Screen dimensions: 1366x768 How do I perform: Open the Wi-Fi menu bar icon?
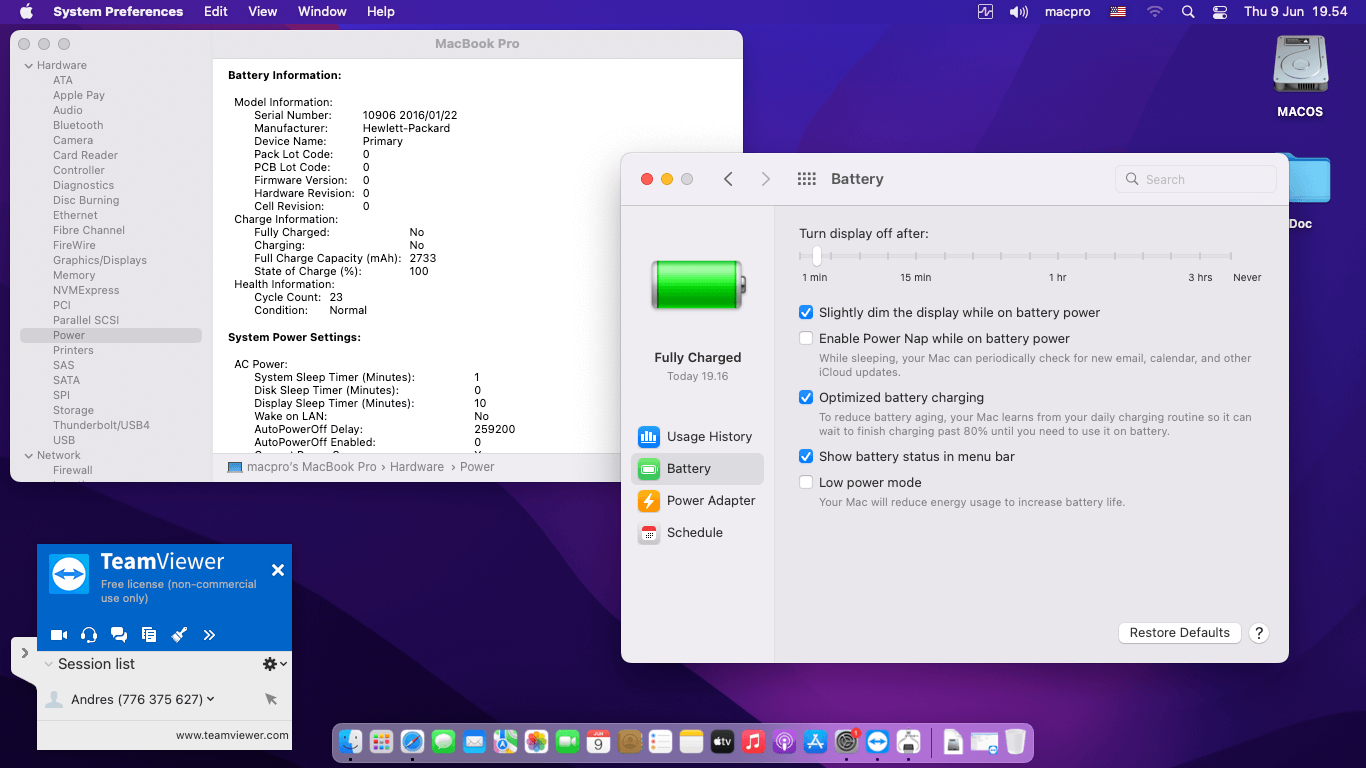coord(1155,12)
